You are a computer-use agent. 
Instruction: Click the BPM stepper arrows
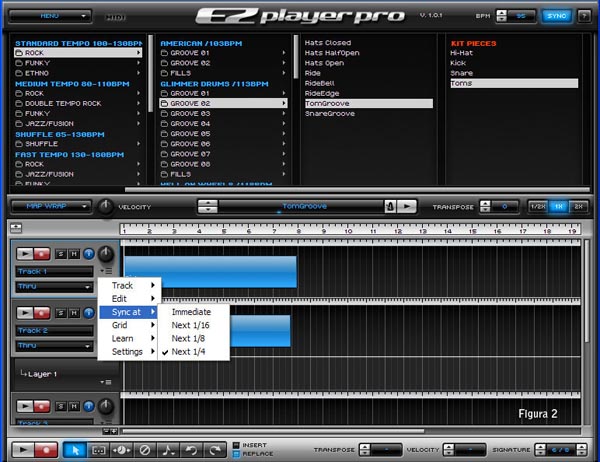pos(501,16)
